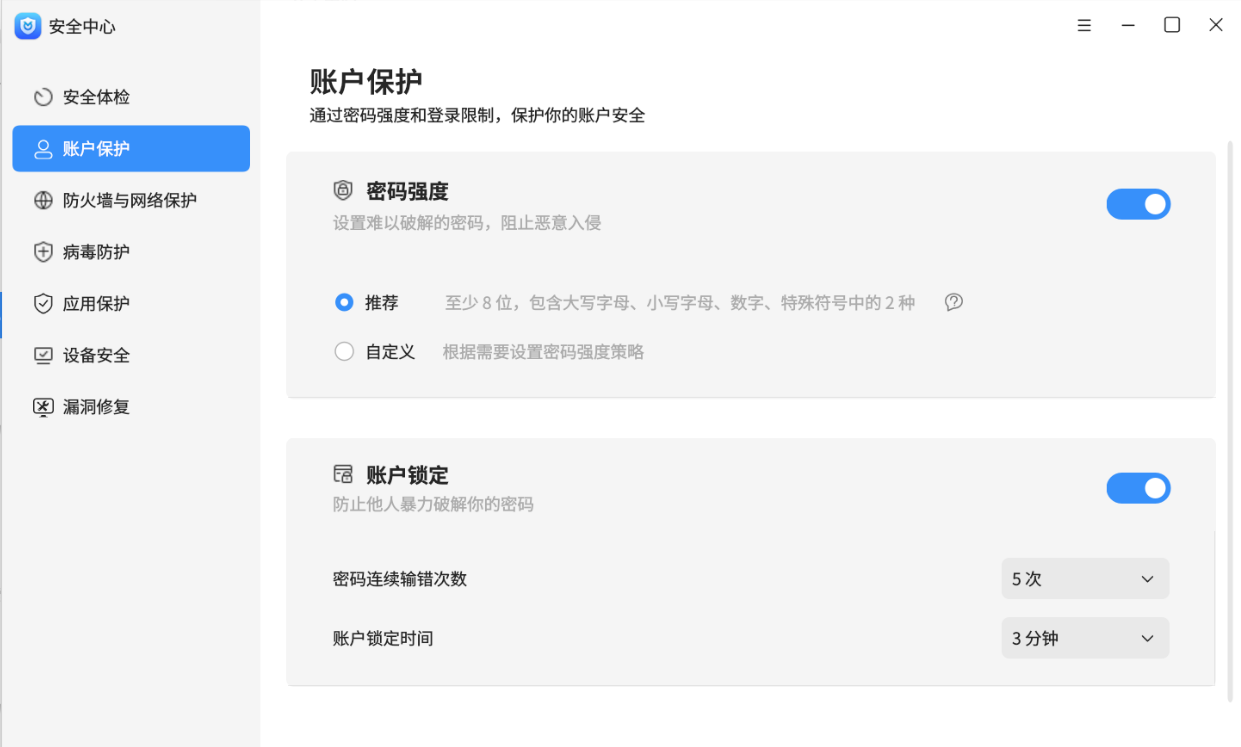Click the 安全体检 scan icon
The image size is (1241, 747).
(x=43, y=97)
